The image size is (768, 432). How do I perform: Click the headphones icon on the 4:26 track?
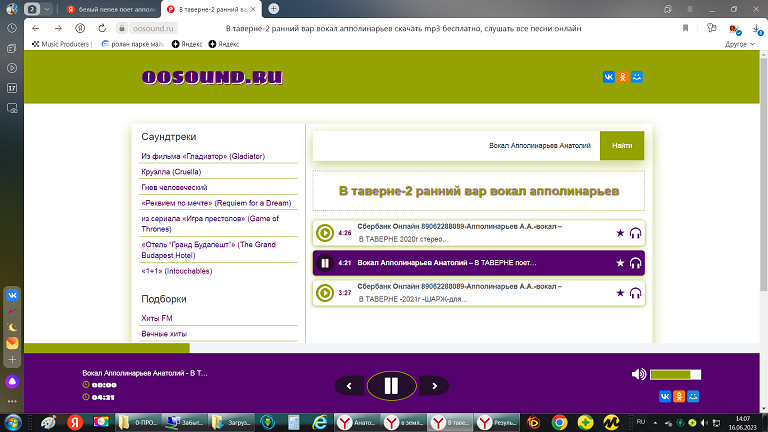coord(635,233)
